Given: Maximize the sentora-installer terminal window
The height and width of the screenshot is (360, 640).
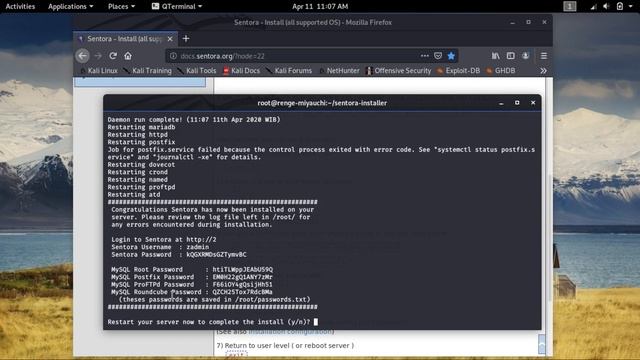Looking at the screenshot, I should point(517,103).
